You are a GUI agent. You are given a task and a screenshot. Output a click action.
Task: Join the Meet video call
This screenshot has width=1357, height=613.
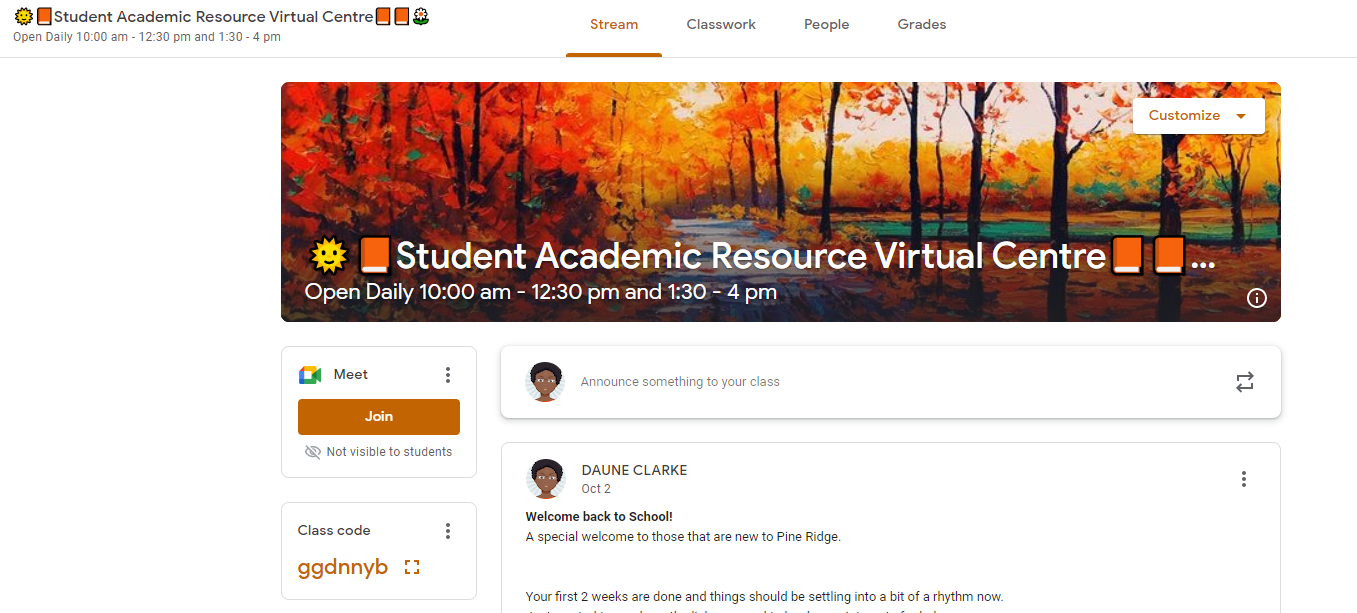coord(379,417)
